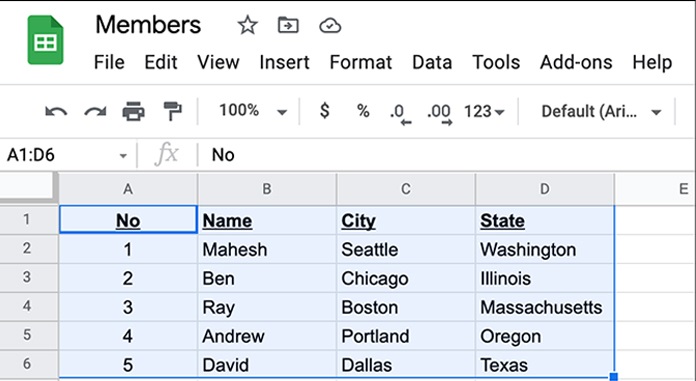The height and width of the screenshot is (381, 696).
Task: Open the Google Sheets home icon
Action: click(x=45, y=40)
